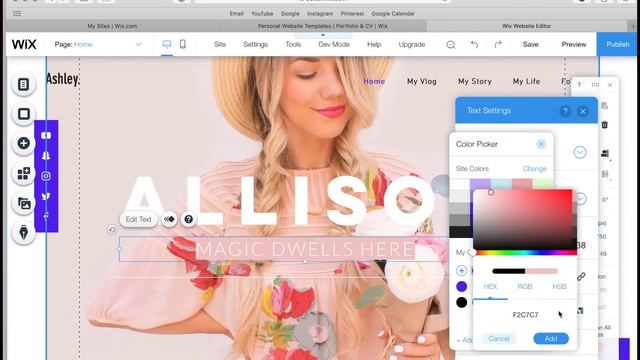Open the Page Home dropdown
The width and height of the screenshot is (640, 360).
click(x=98, y=44)
